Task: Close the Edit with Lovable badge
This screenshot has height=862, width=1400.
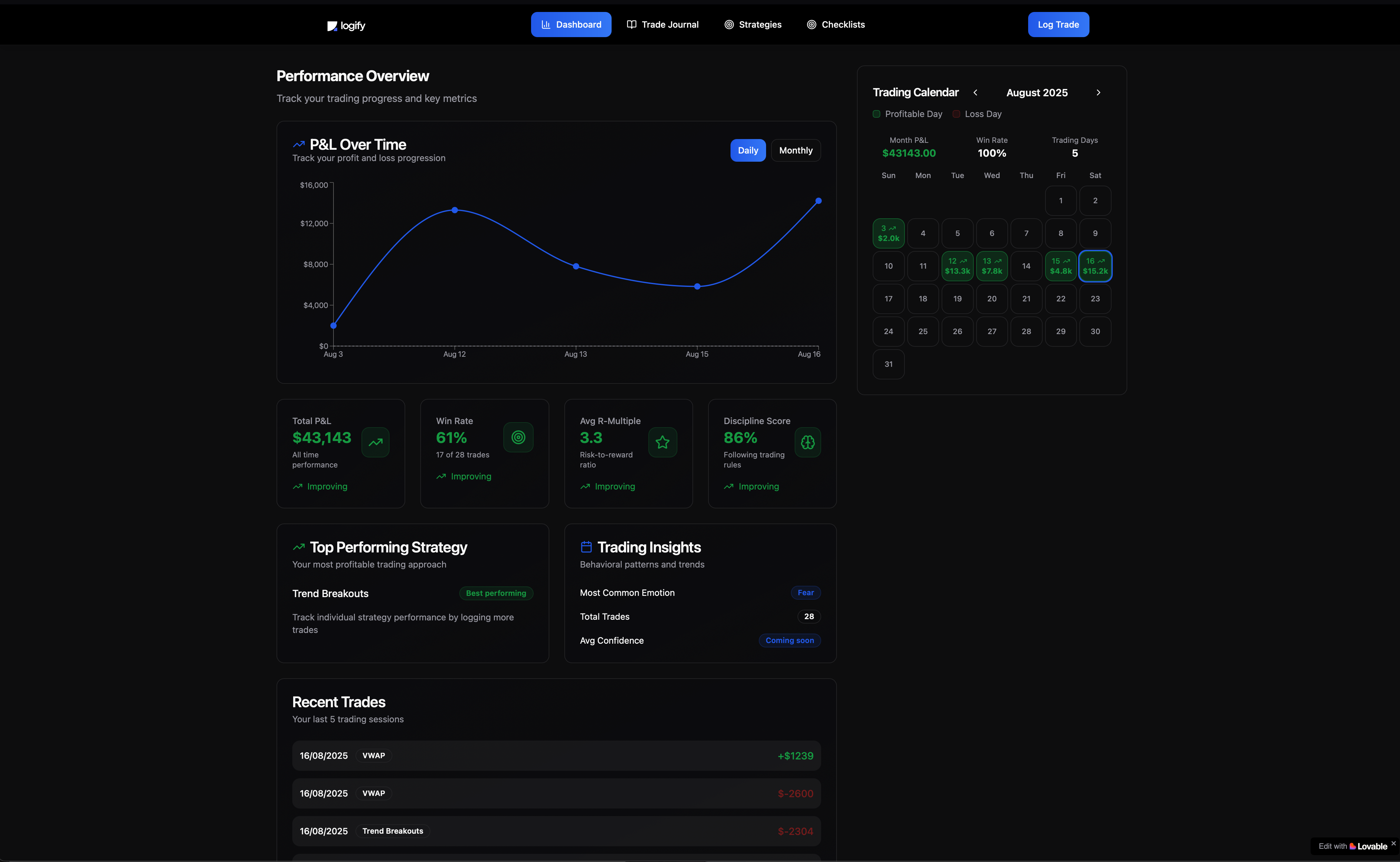Action: [x=1393, y=843]
